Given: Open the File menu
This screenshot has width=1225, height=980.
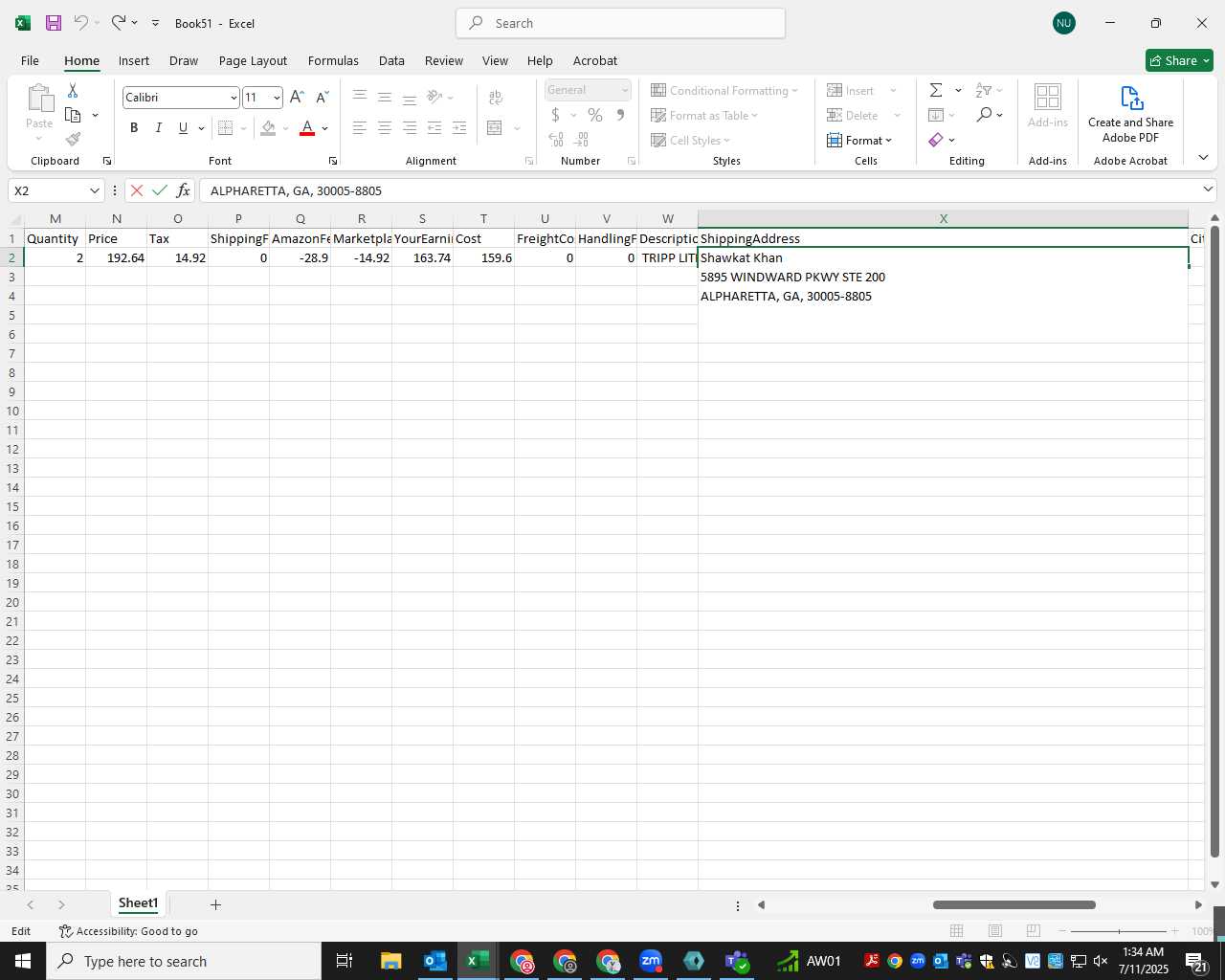Looking at the screenshot, I should point(30,60).
